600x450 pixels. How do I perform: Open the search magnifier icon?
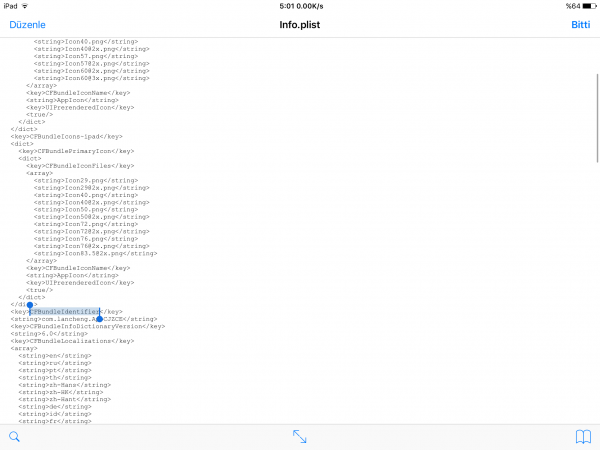[14, 437]
